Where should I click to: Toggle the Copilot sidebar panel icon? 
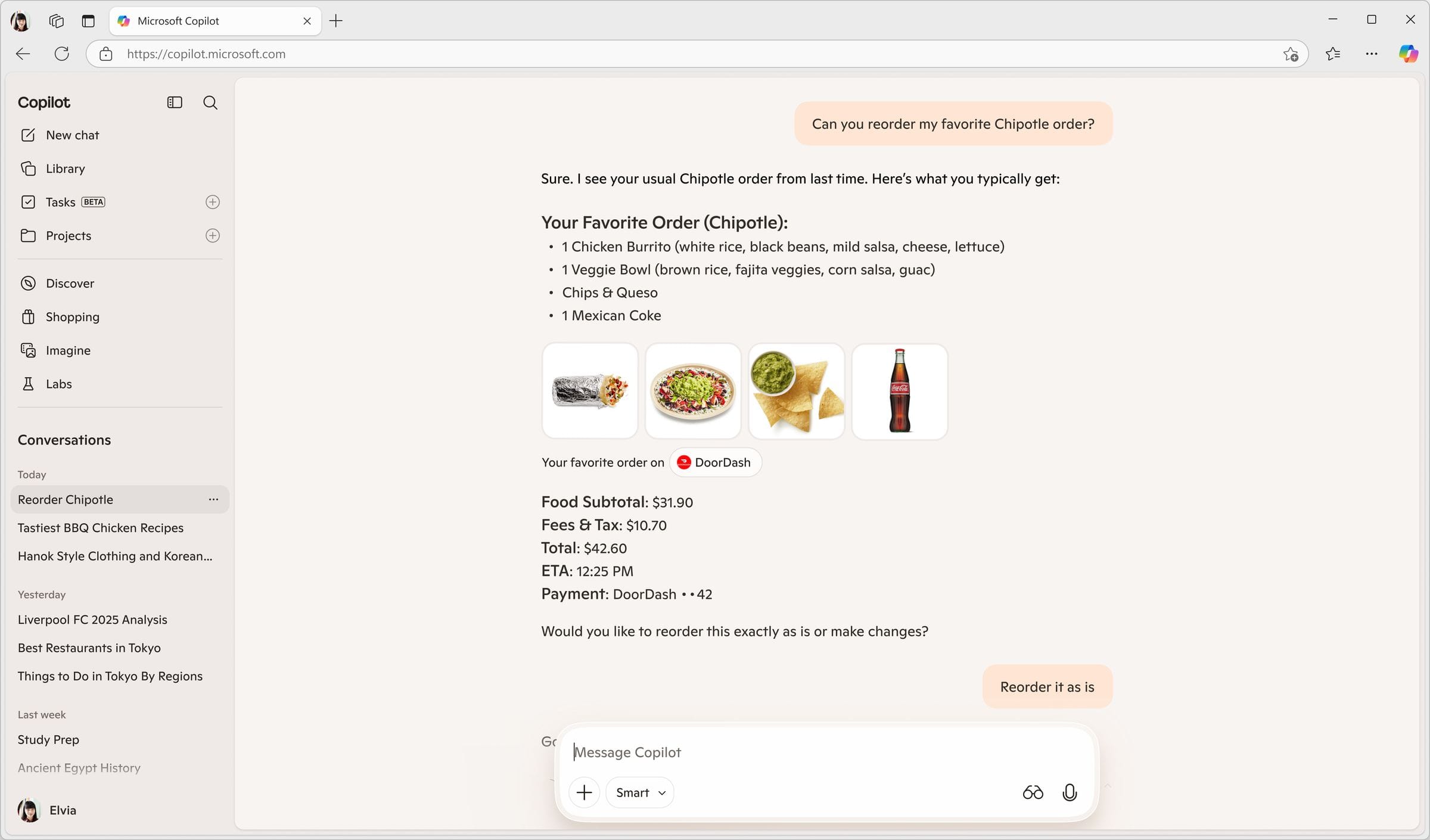coord(175,102)
